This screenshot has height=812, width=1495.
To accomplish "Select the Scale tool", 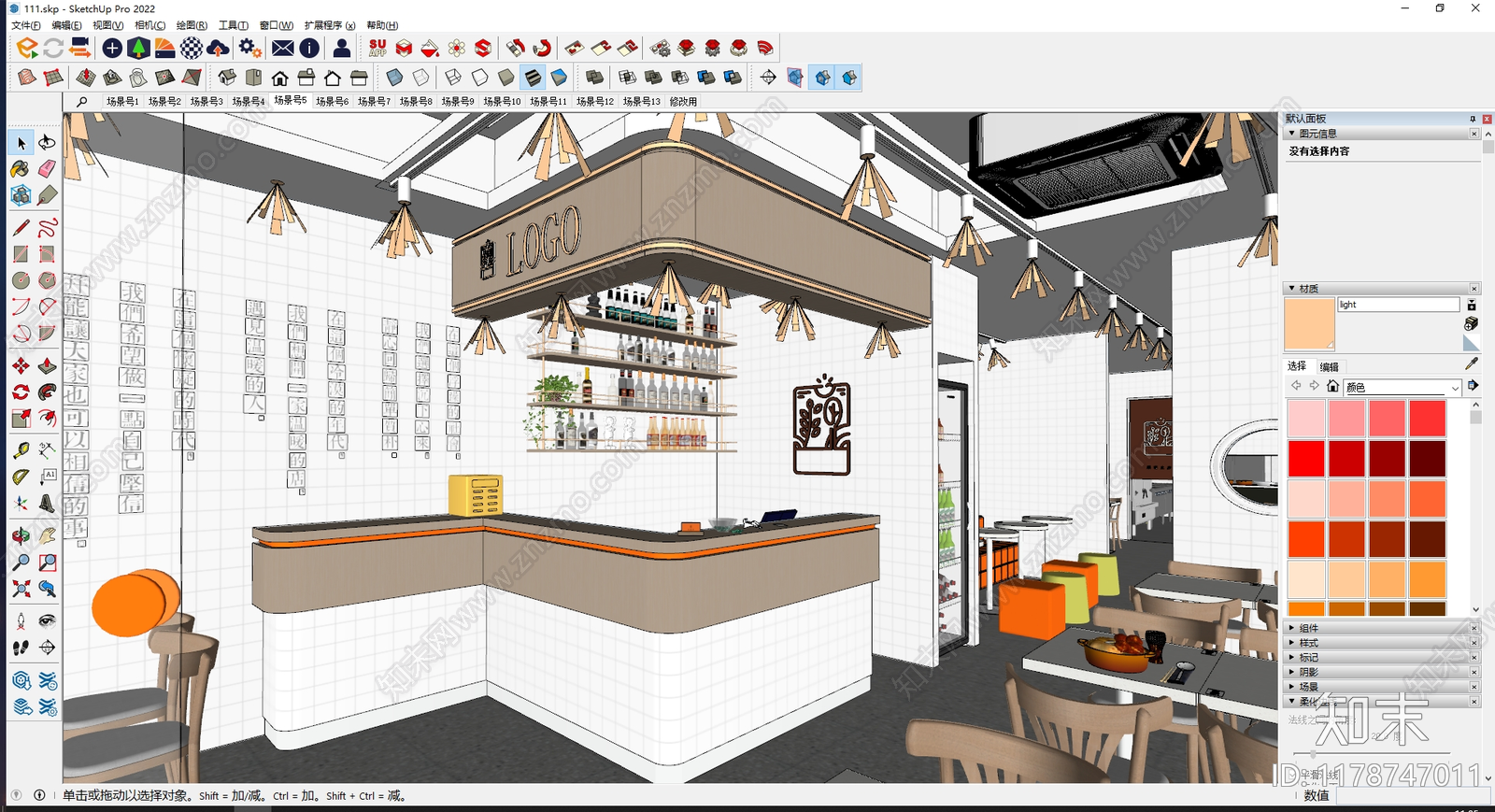I will tap(21, 418).
